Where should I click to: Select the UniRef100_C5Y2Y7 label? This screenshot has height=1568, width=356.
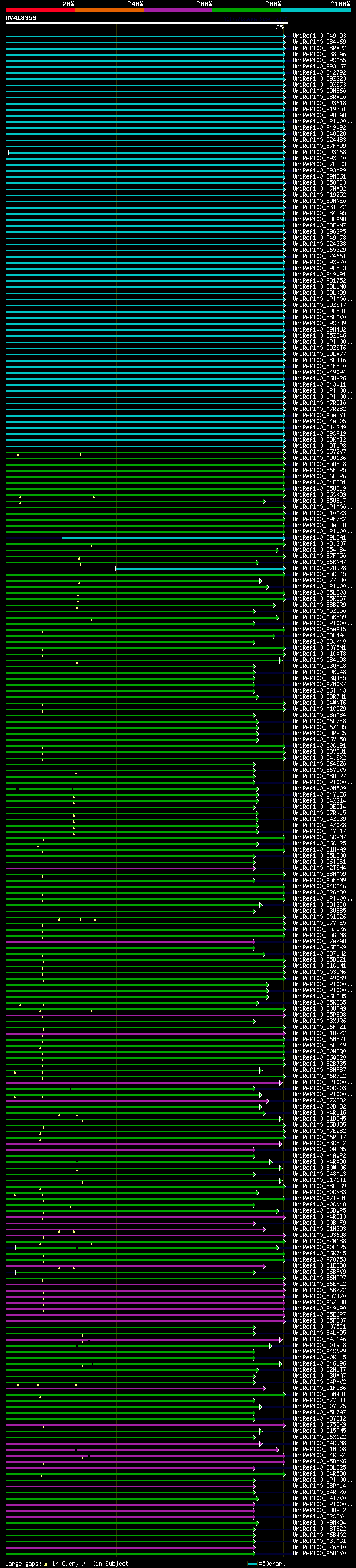[319, 452]
